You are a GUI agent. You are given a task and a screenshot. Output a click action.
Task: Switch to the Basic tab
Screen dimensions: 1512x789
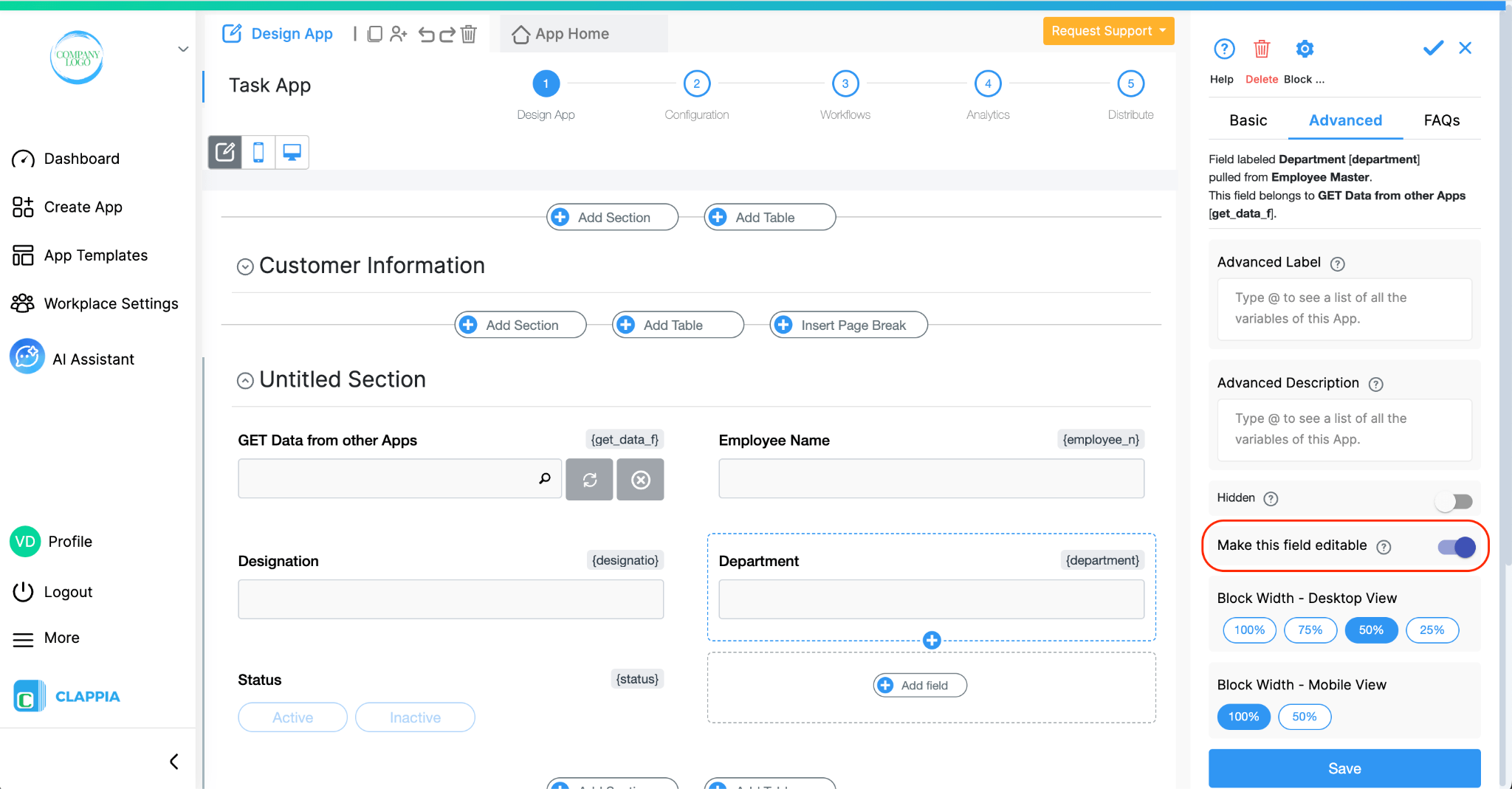(1246, 120)
